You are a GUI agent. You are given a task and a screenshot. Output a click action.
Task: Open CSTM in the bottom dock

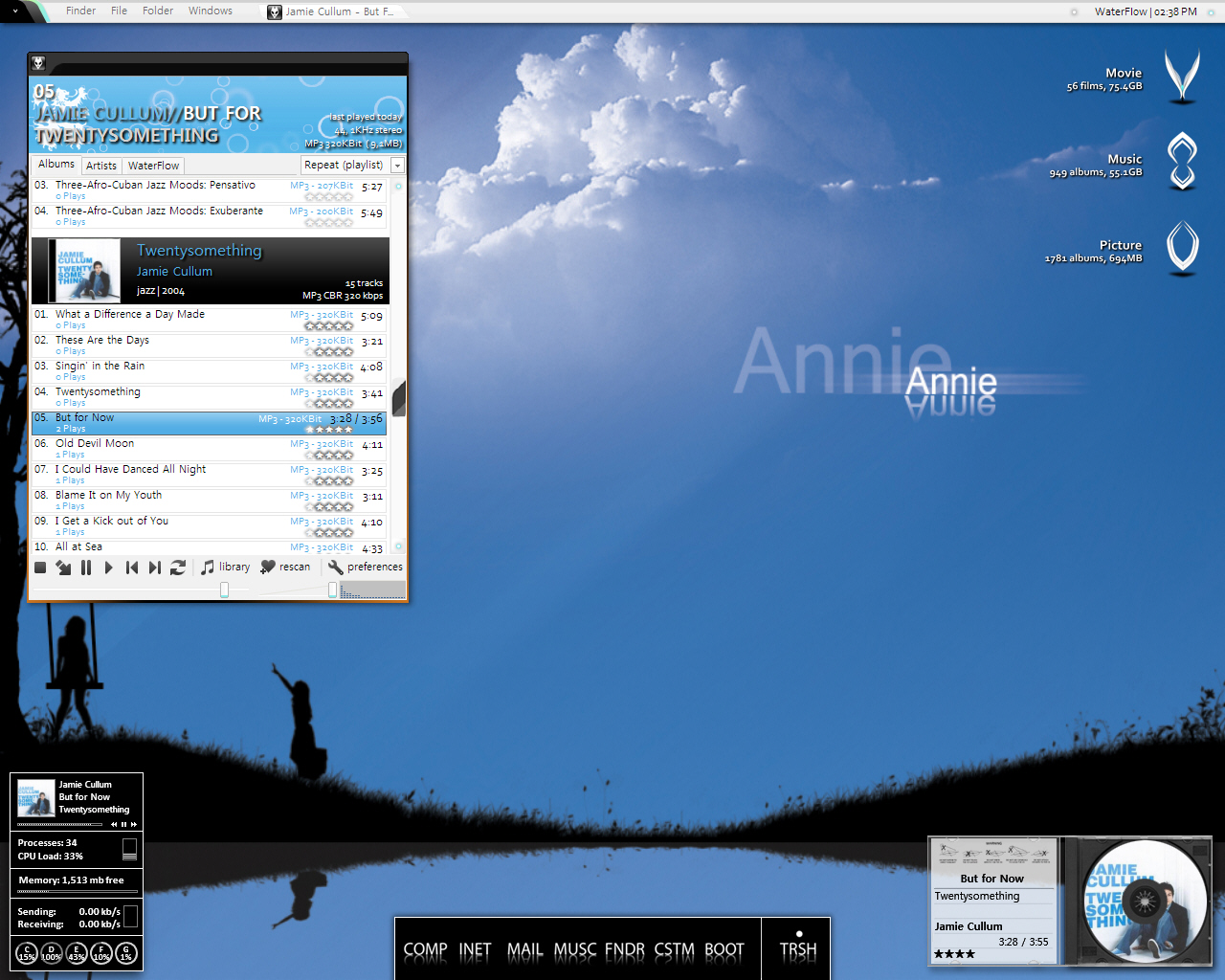pos(675,949)
